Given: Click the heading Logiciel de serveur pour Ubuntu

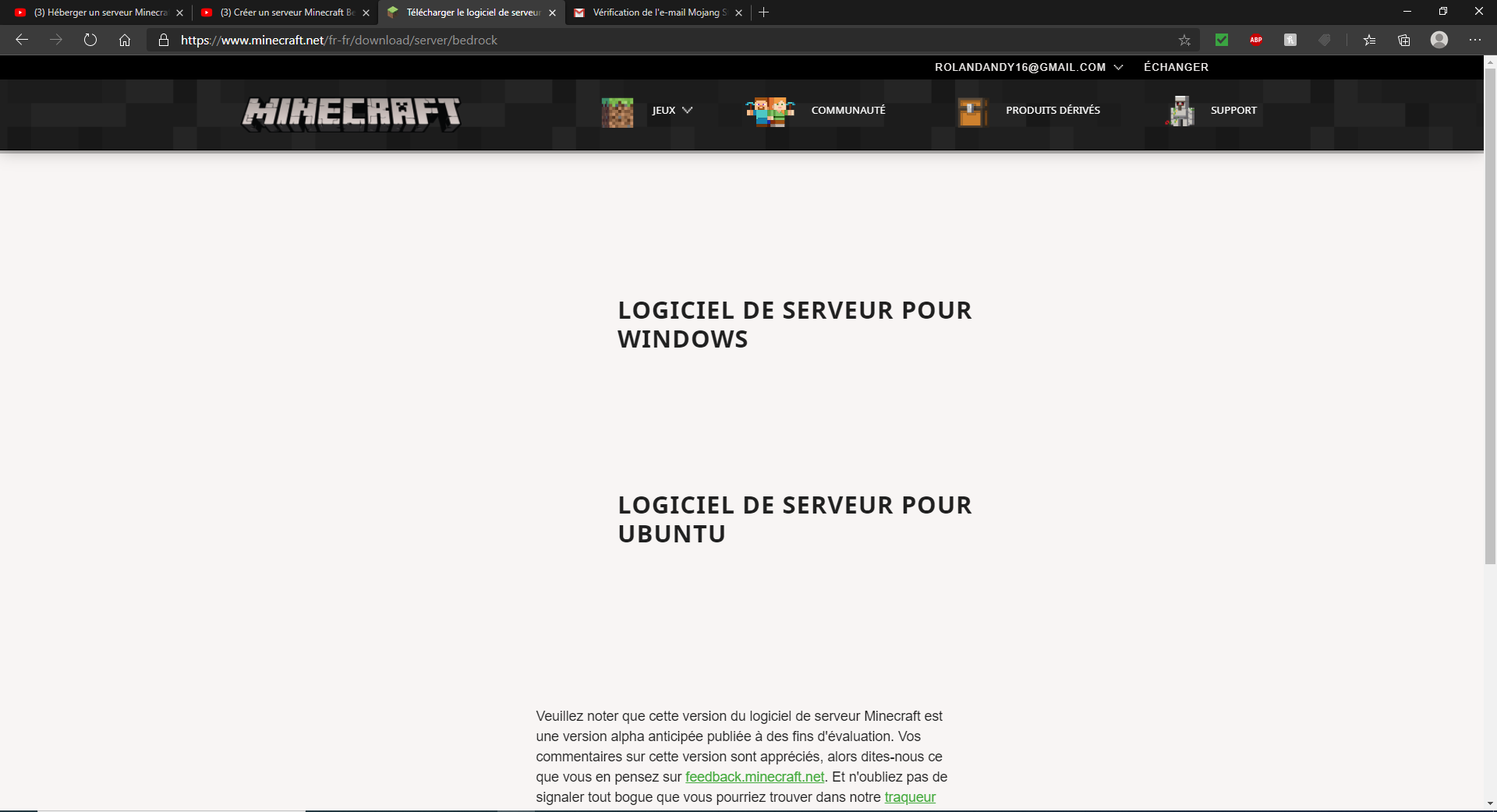Looking at the screenshot, I should pos(795,520).
